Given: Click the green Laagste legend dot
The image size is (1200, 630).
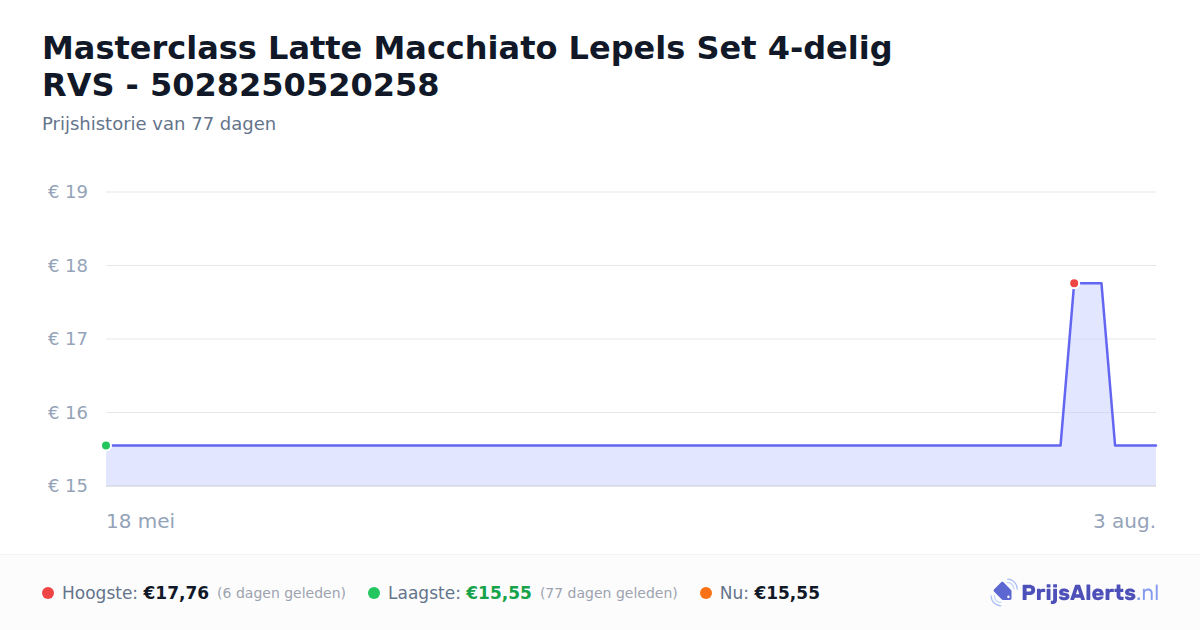Looking at the screenshot, I should pos(374,593).
